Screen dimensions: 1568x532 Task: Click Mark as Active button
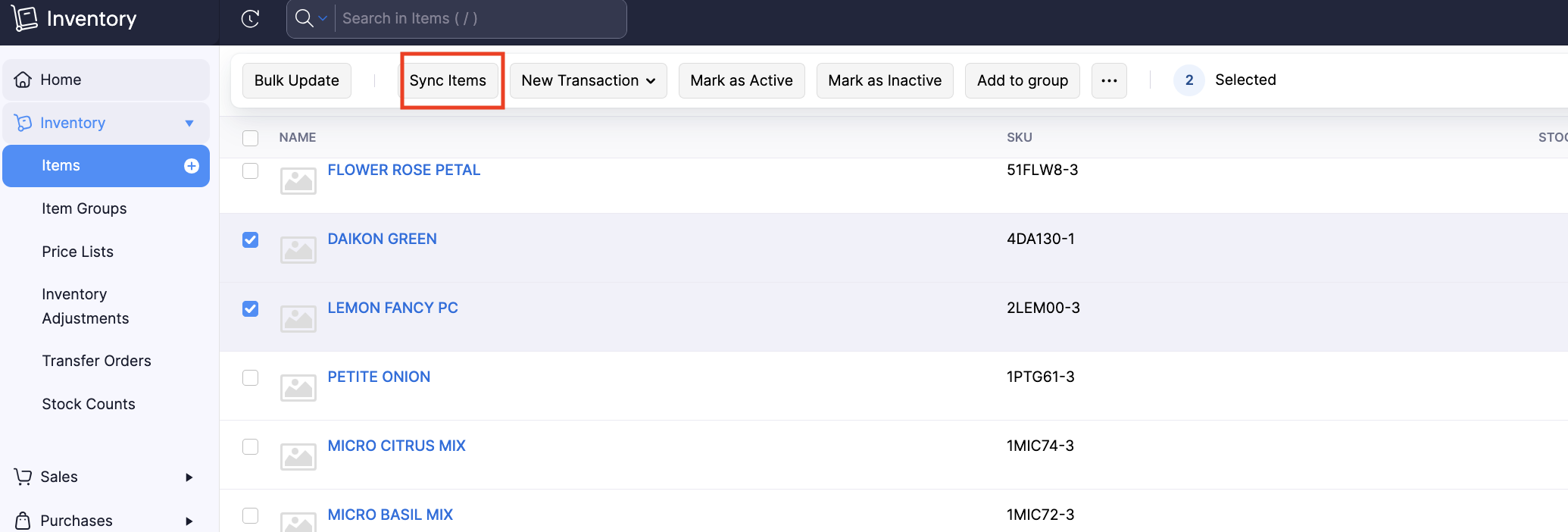(x=742, y=80)
